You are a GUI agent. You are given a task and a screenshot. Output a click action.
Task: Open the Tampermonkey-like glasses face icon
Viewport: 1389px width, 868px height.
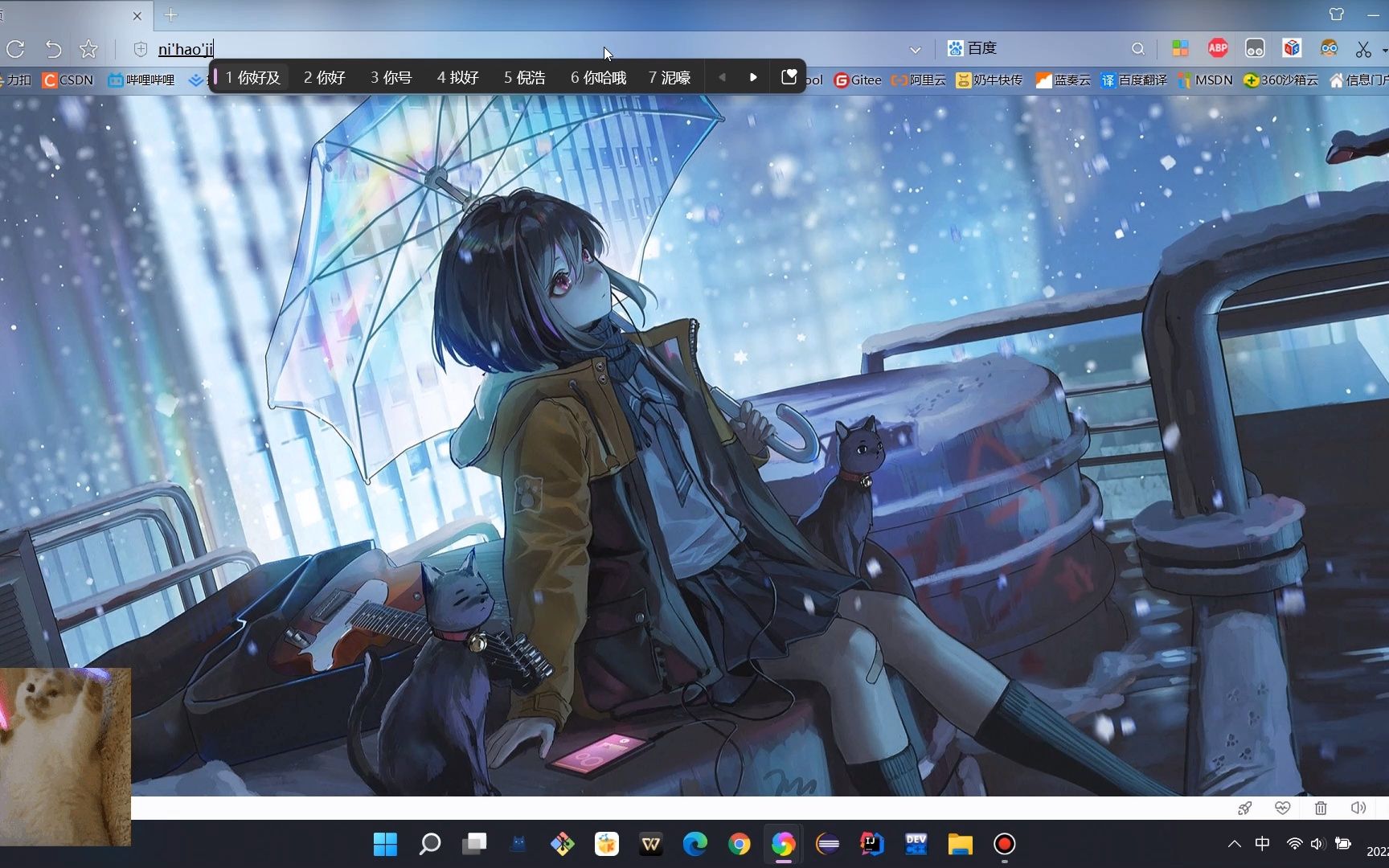tap(1329, 48)
